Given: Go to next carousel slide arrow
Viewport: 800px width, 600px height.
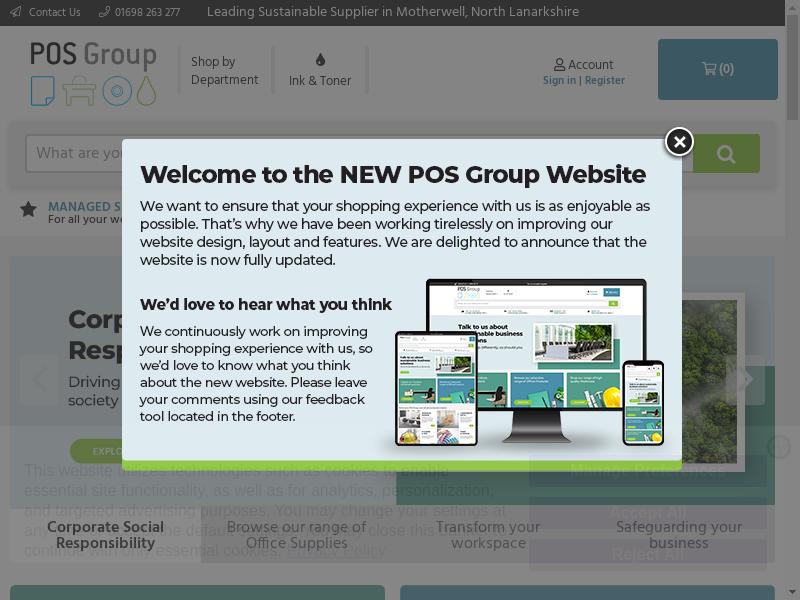Looking at the screenshot, I should (x=745, y=379).
